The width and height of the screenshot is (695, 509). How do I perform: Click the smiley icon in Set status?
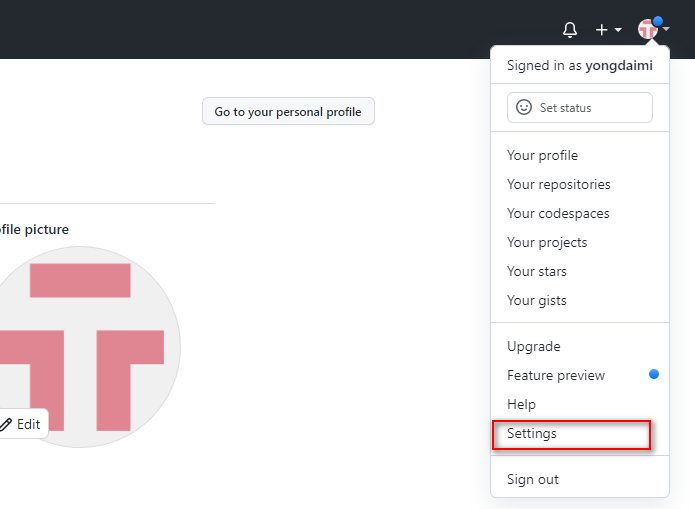tap(524, 107)
